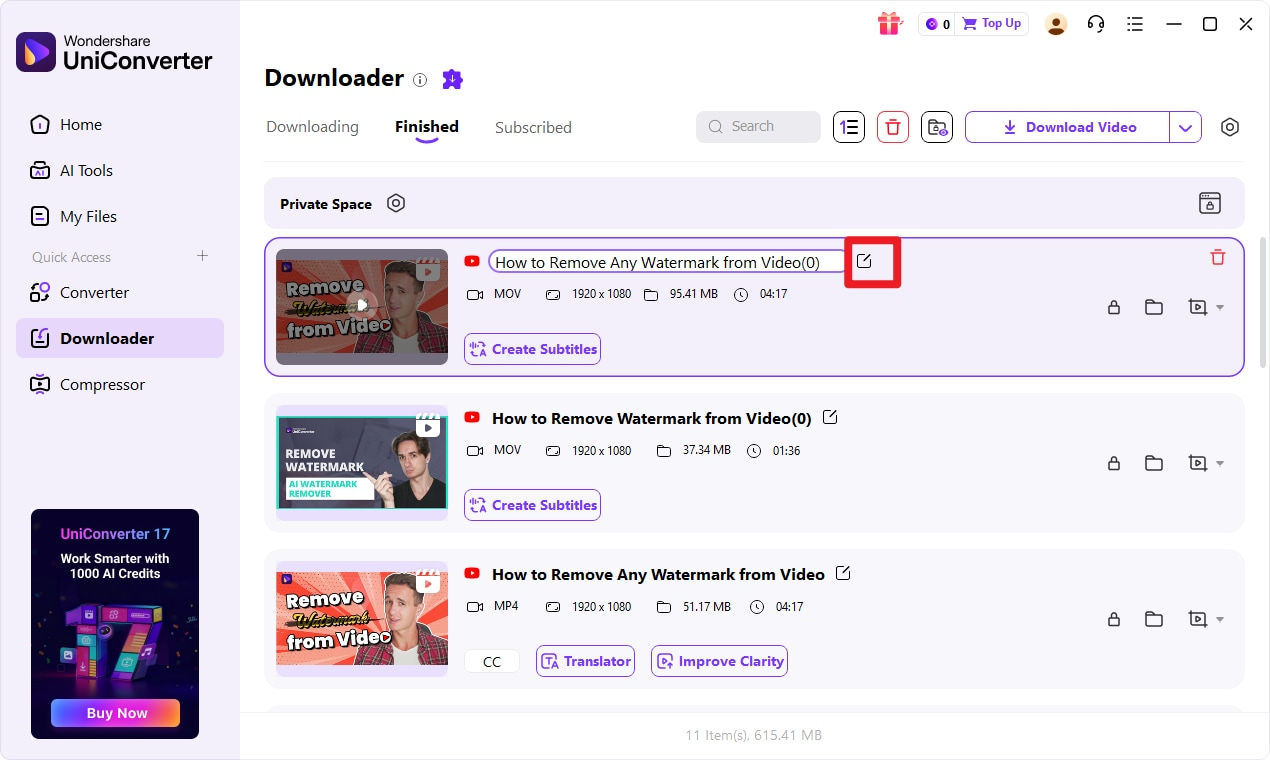Open Compressor in sidebar
This screenshot has width=1270, height=760.
coord(120,385)
